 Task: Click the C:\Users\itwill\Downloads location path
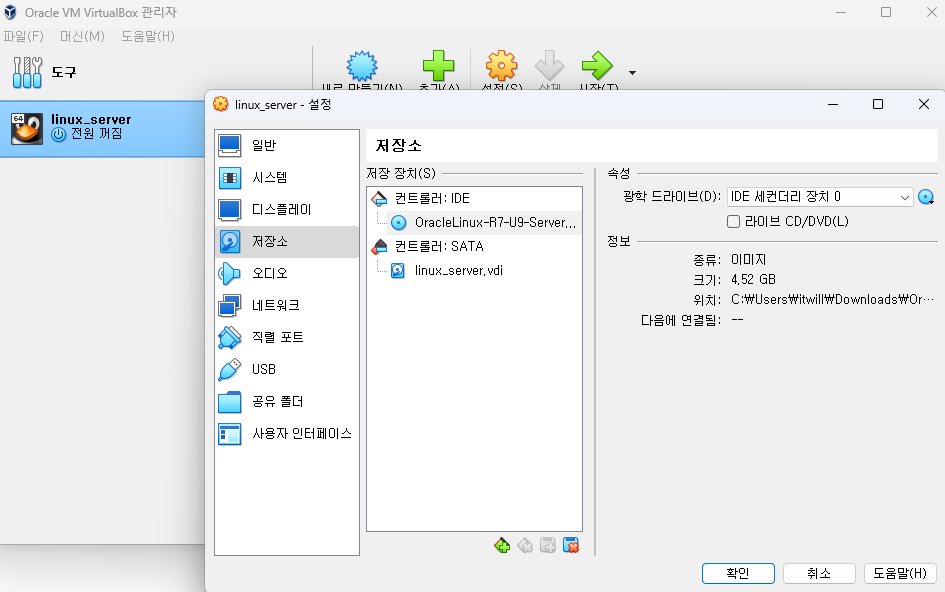[x=832, y=300]
